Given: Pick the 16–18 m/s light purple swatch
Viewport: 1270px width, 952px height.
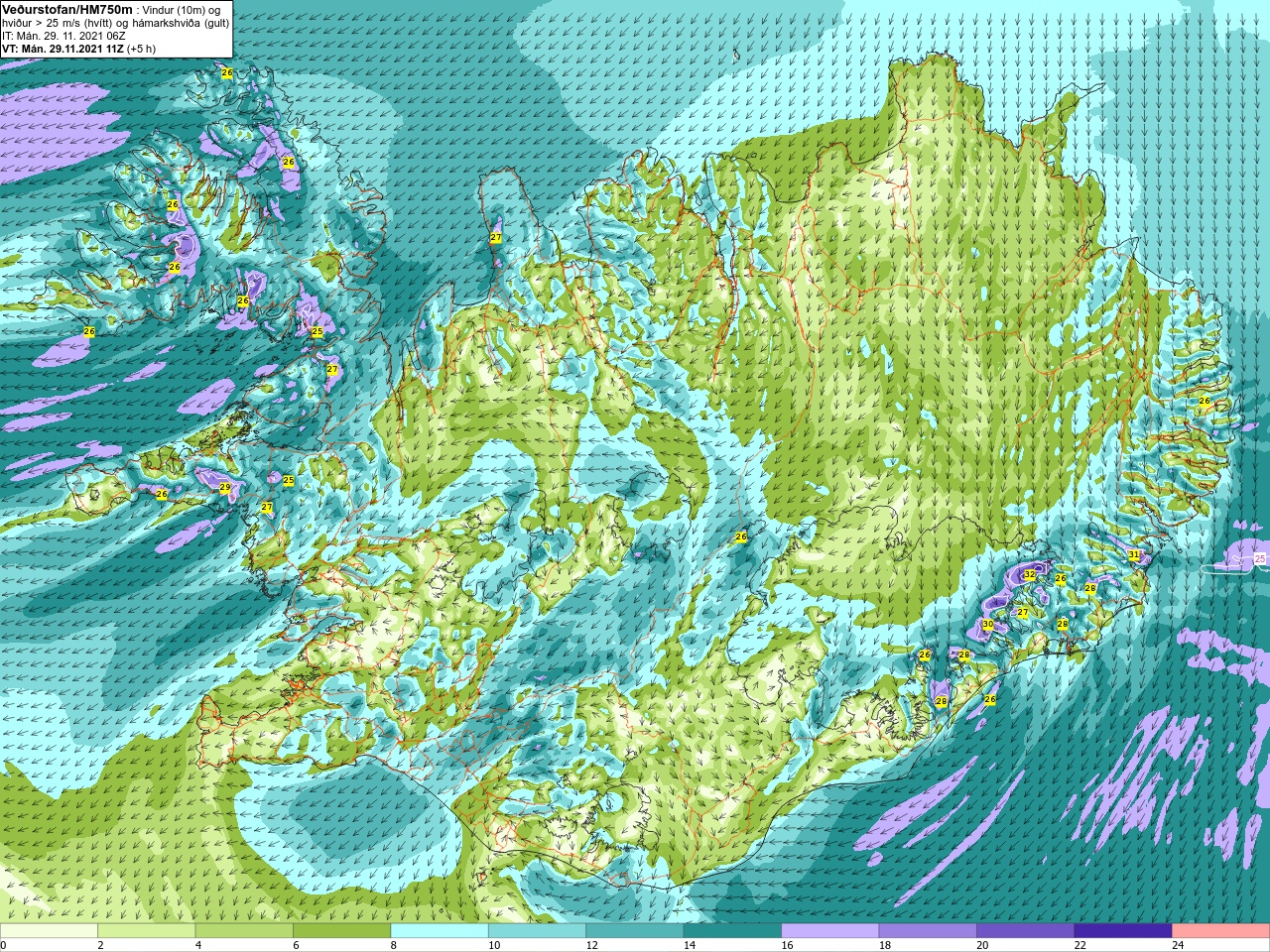Looking at the screenshot, I should tap(830, 931).
